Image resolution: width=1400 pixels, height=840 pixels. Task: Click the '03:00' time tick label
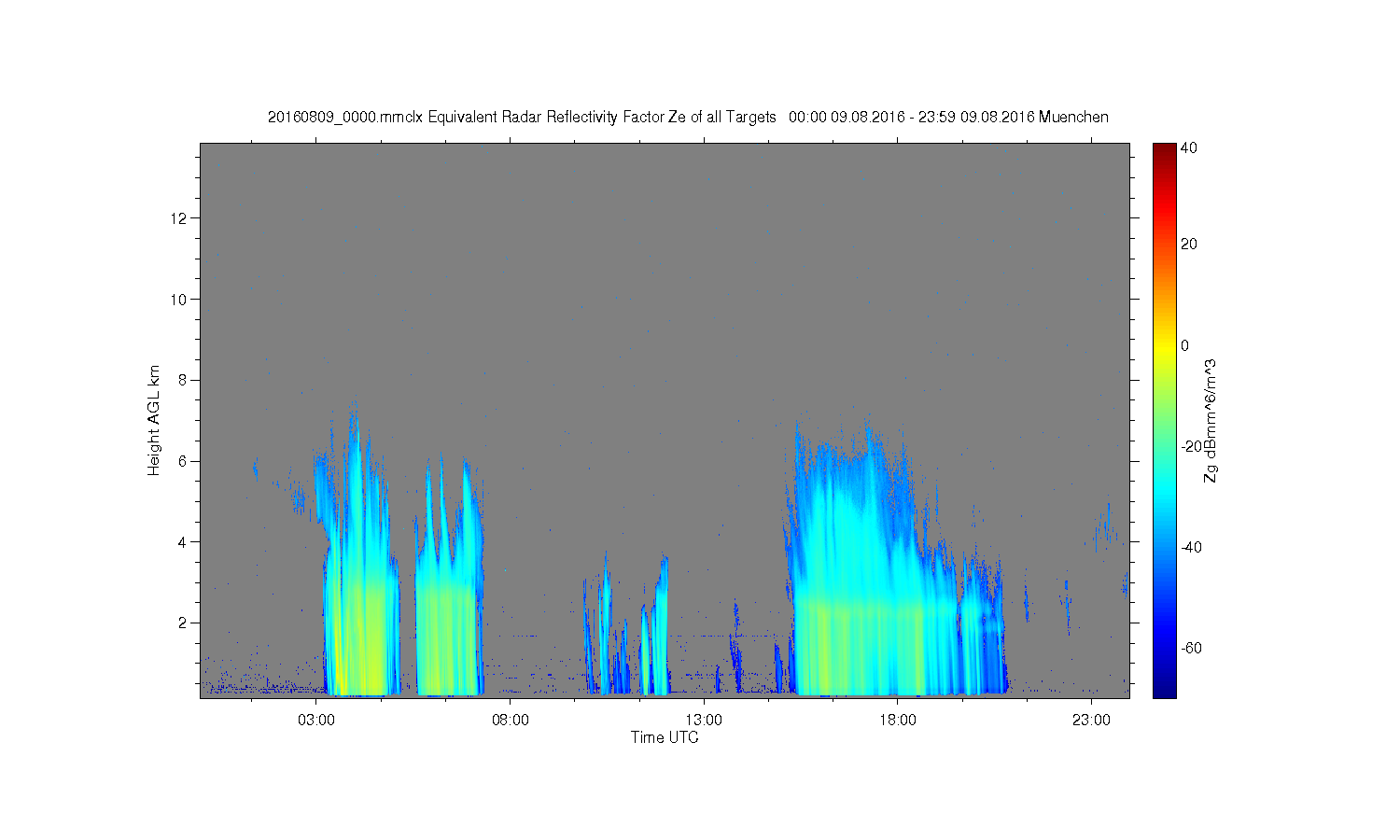tap(316, 721)
